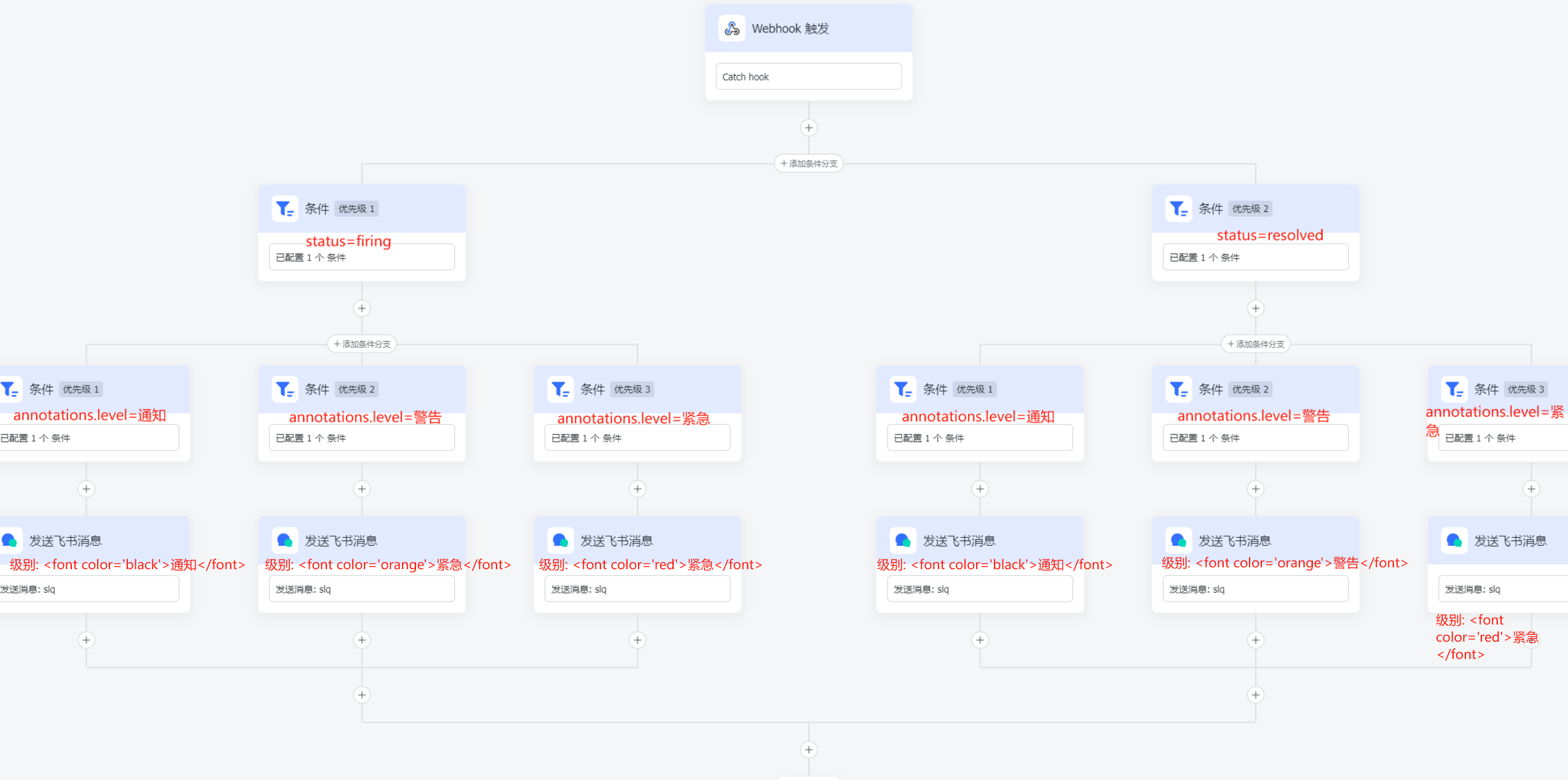Click Feishu icon under the firing 警告 condition
1568x780 pixels.
(285, 540)
